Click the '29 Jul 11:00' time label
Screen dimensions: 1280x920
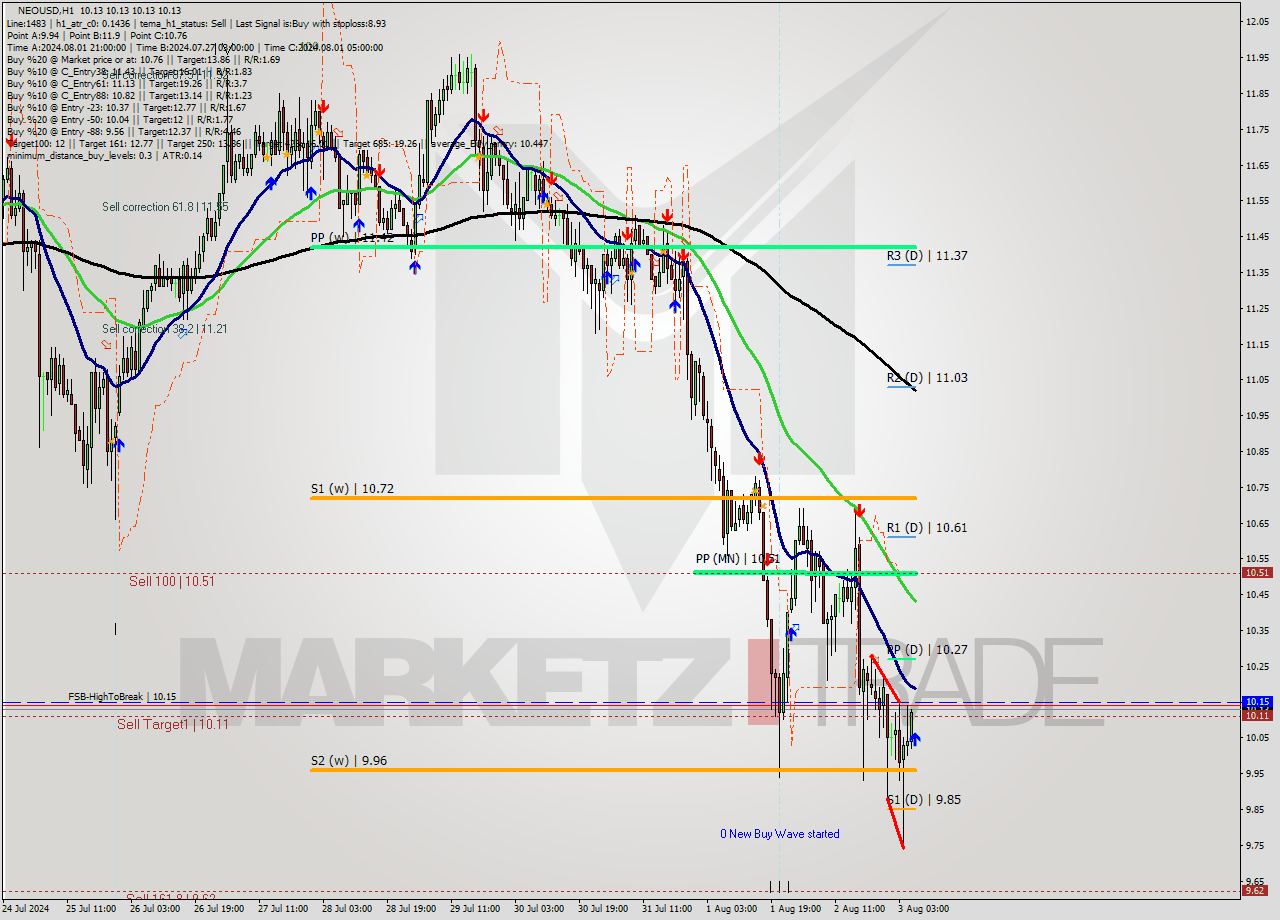pos(475,909)
